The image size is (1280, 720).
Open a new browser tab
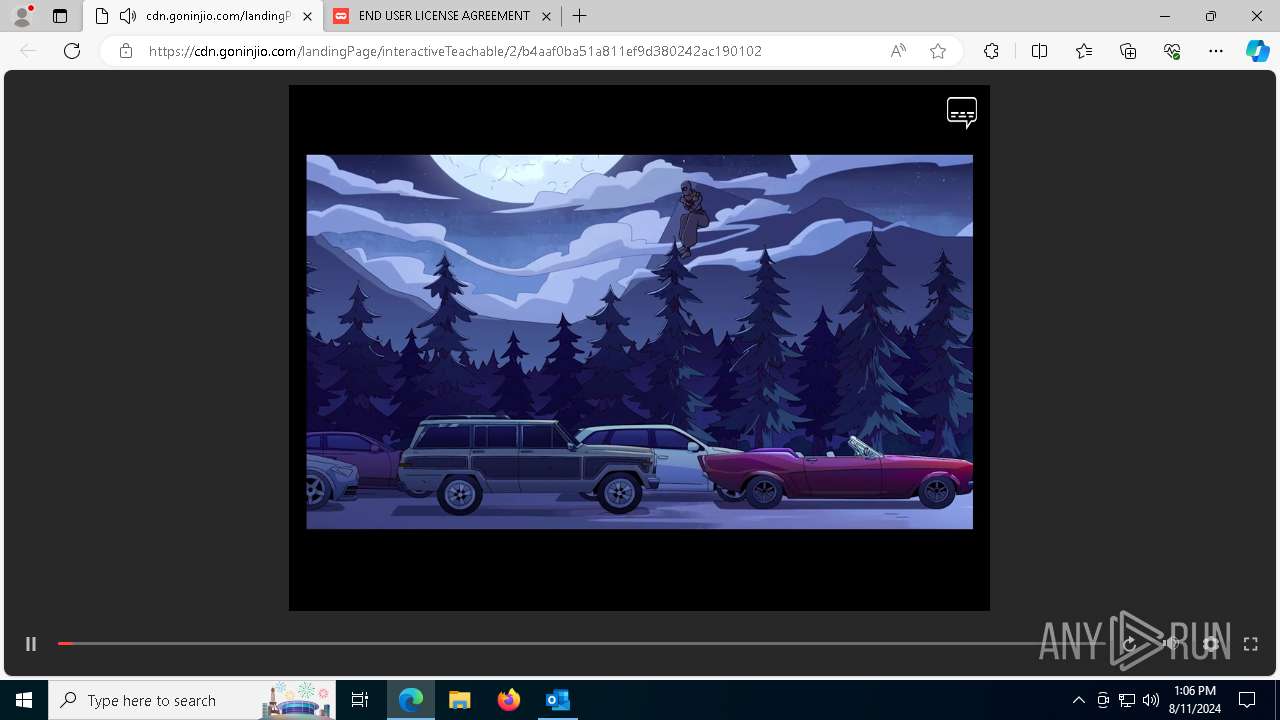click(580, 16)
